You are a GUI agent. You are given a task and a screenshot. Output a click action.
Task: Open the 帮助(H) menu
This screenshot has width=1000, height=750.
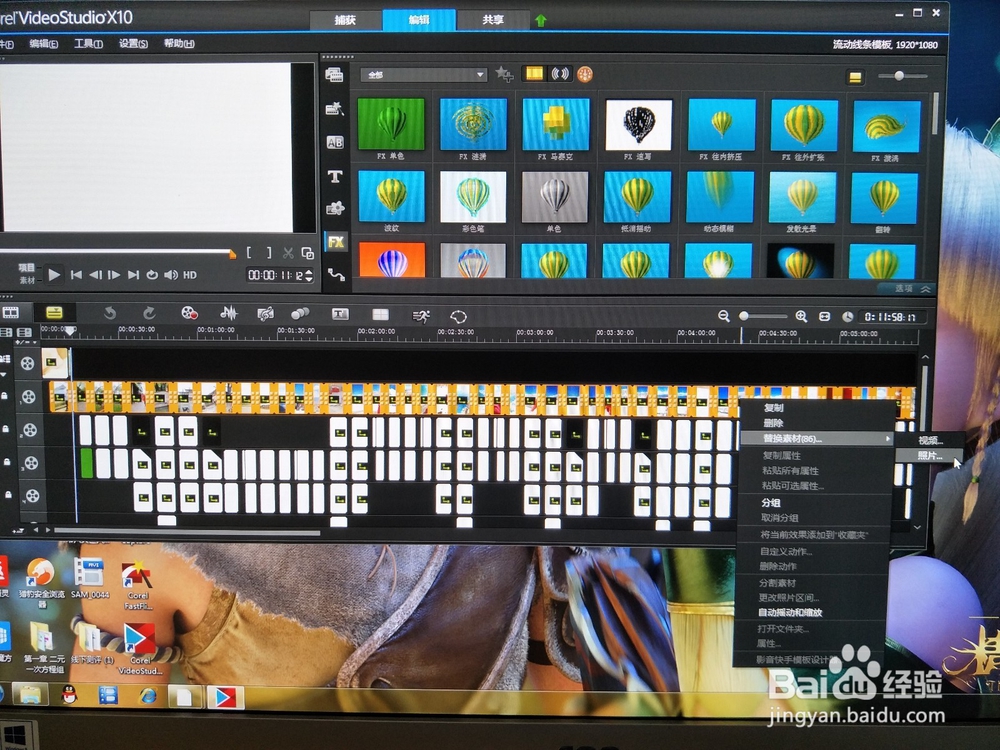click(x=179, y=43)
